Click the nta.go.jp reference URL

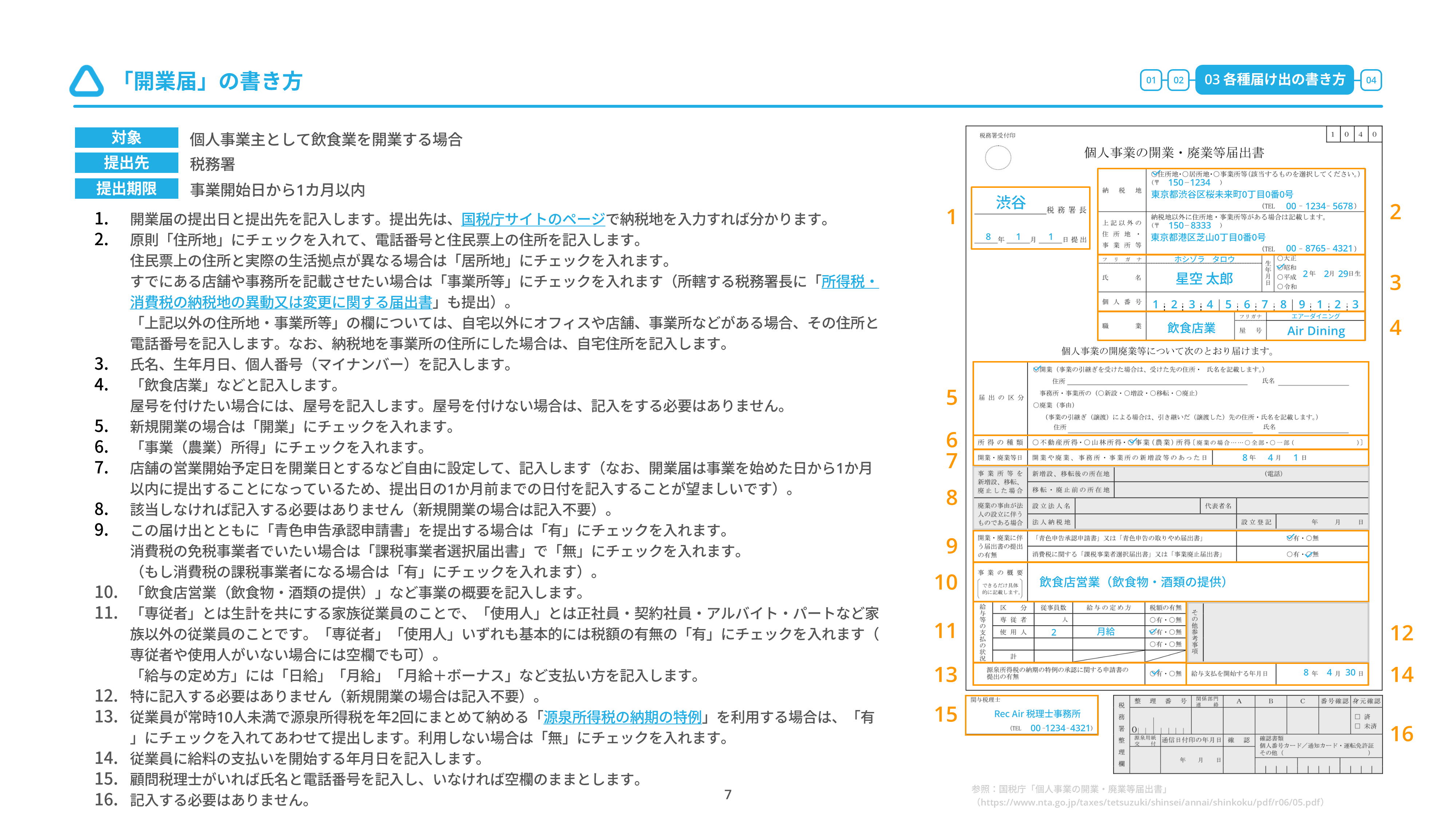tap(1150, 802)
